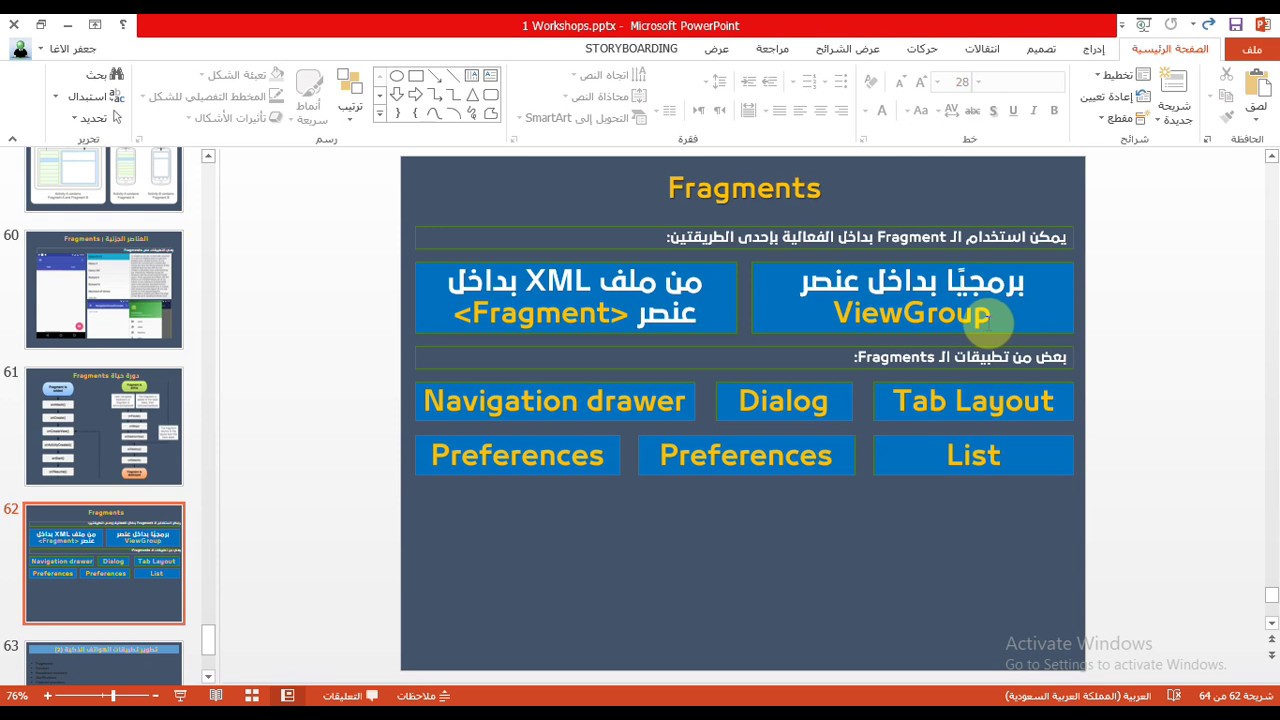Toggle Strikethrough formatting
The height and width of the screenshot is (720, 1280).
pos(970,111)
